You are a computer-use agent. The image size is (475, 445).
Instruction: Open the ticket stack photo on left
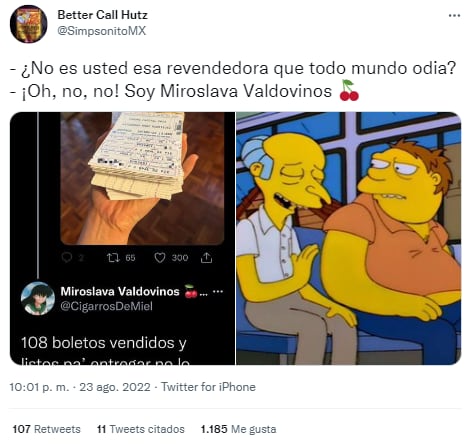point(142,178)
